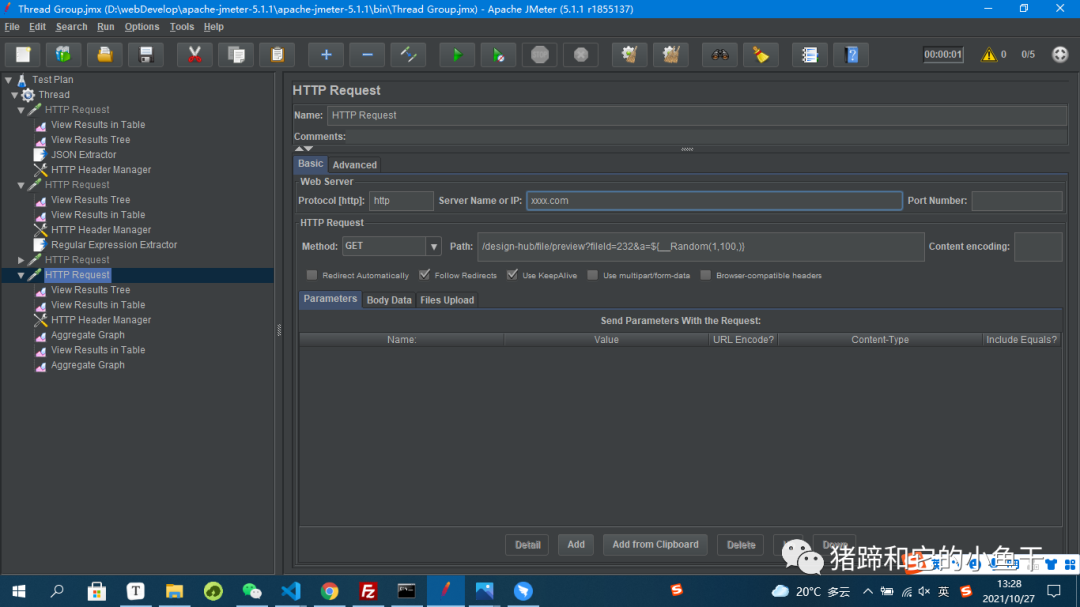Open the Templates toolbar icon

click(63, 54)
